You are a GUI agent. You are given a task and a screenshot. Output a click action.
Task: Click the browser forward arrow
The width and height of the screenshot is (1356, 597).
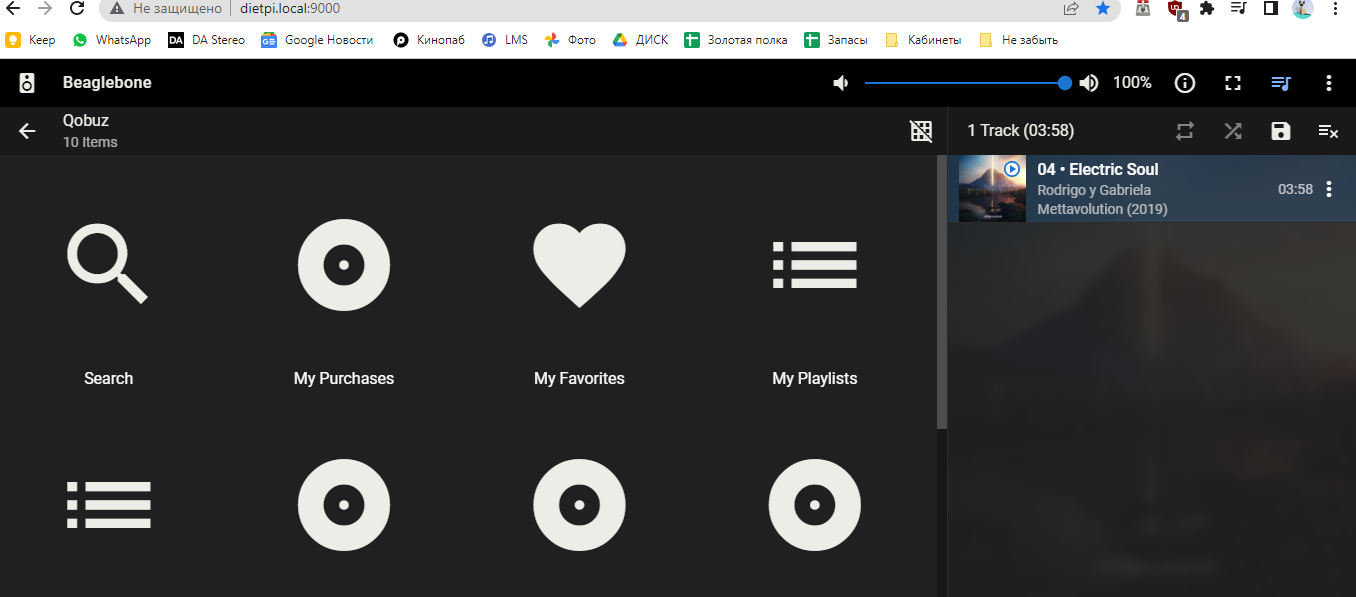(x=45, y=8)
